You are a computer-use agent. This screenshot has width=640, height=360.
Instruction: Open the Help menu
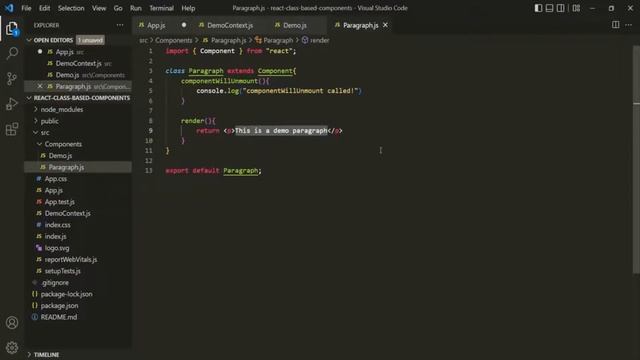click(188, 8)
